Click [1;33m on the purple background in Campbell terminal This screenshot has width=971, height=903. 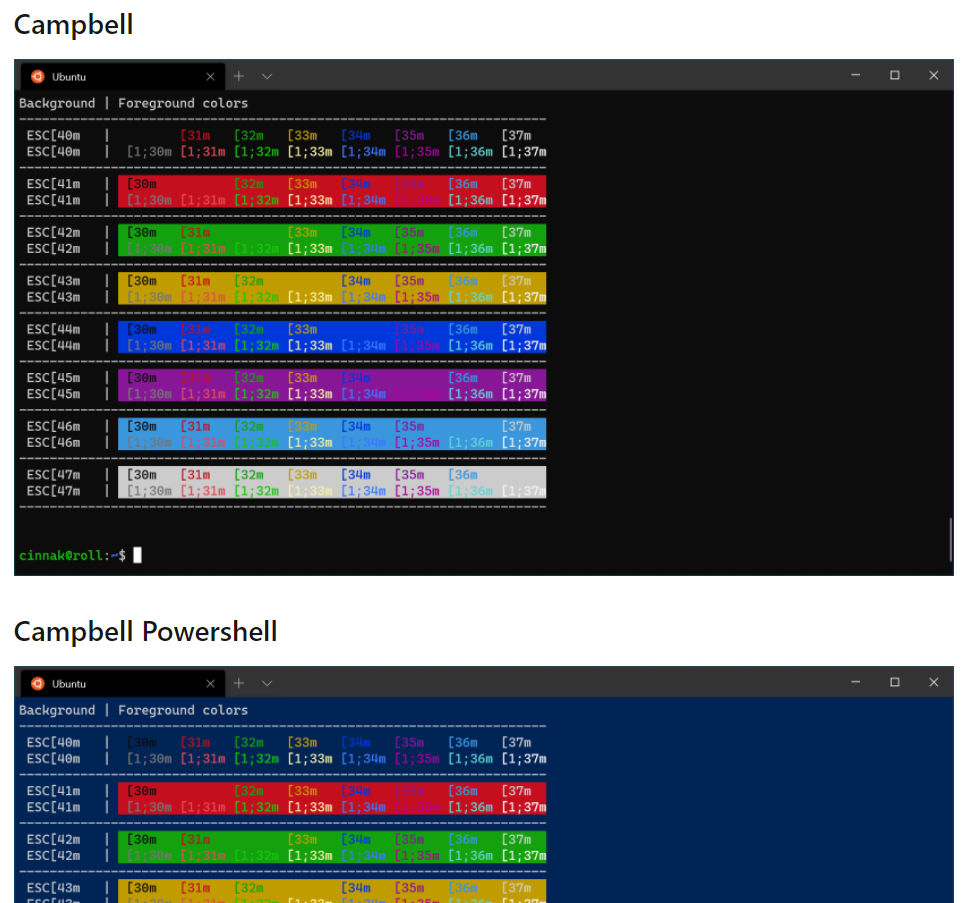point(310,394)
